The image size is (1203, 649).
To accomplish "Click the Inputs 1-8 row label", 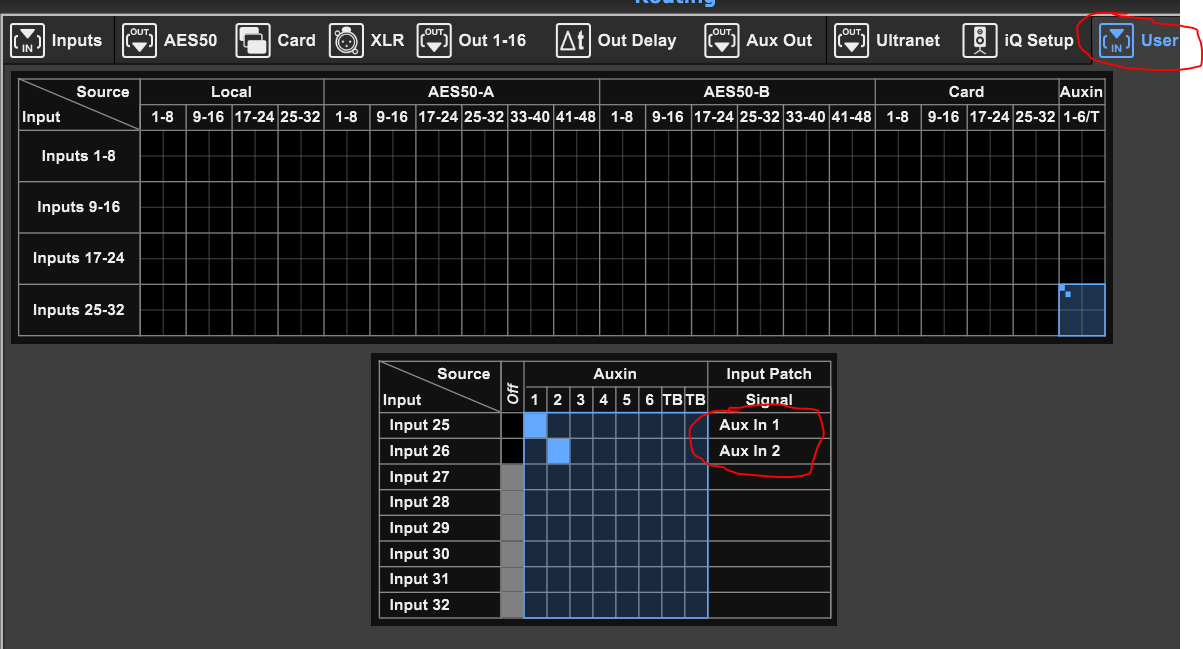I will pos(79,156).
